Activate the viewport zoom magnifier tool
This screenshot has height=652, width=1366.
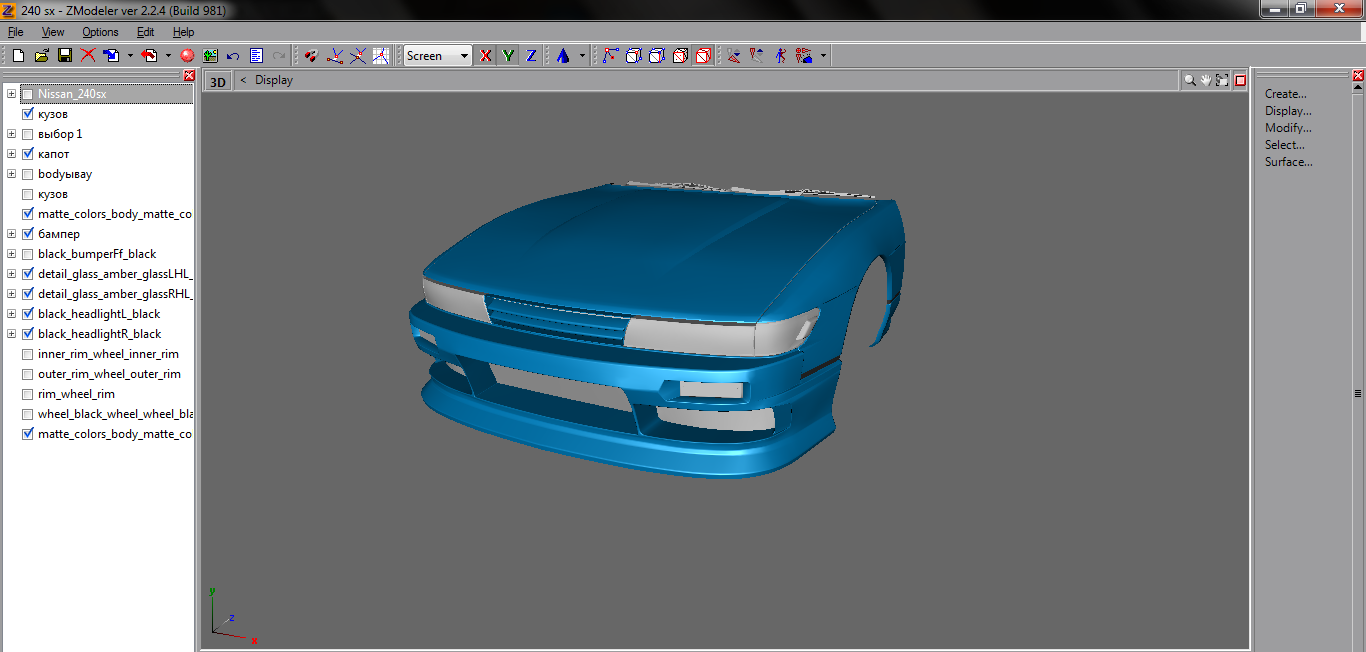(1190, 80)
